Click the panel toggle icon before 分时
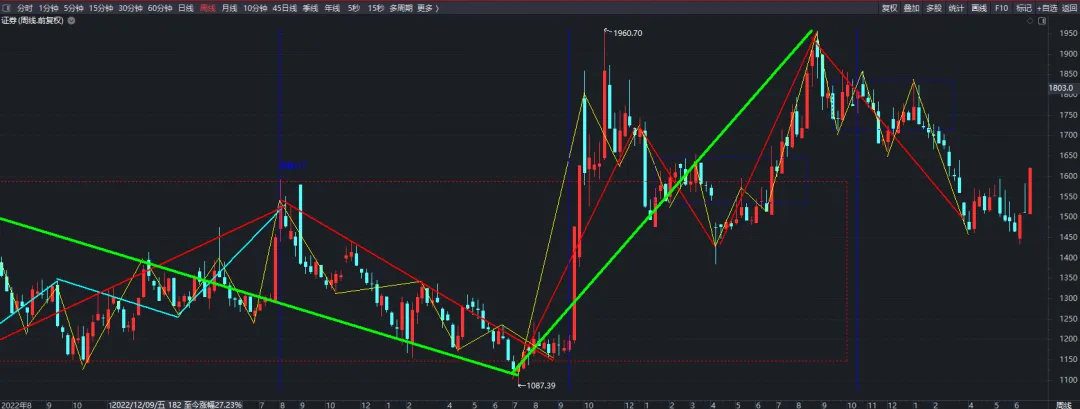 click(7, 8)
